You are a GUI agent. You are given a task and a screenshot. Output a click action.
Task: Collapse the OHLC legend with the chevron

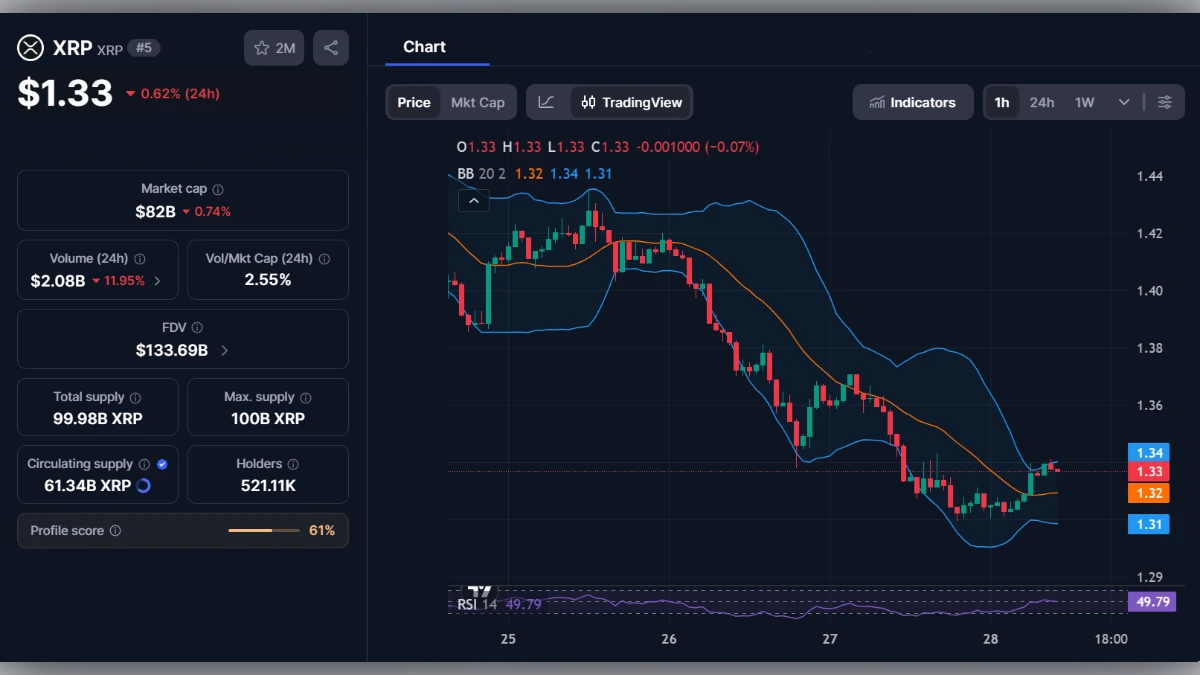(x=473, y=200)
